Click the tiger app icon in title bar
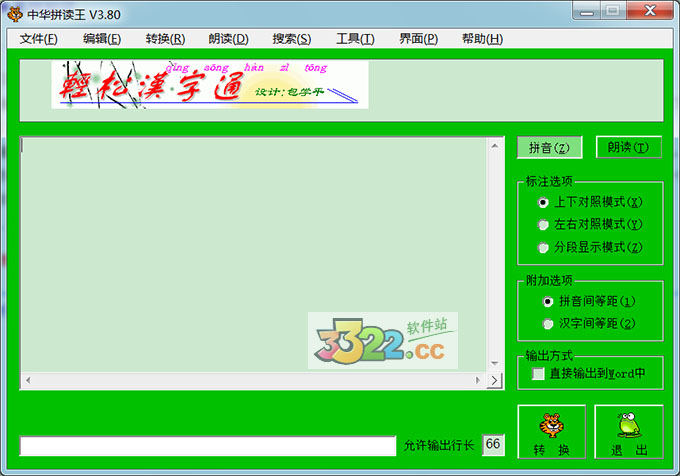680x476 pixels. click(15, 14)
